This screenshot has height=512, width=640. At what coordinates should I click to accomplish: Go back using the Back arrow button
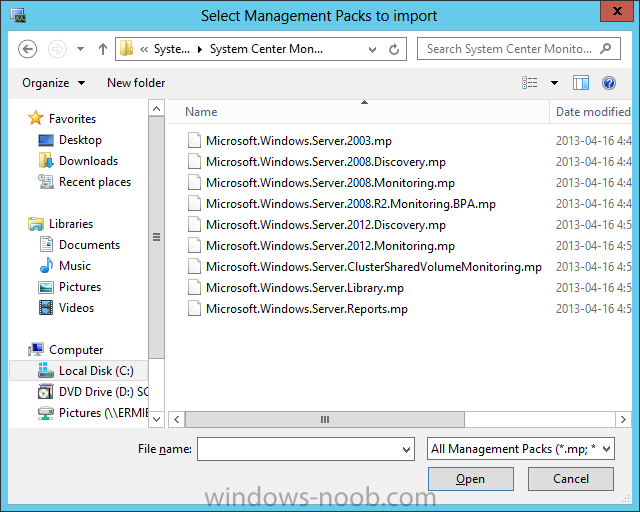[x=27, y=49]
